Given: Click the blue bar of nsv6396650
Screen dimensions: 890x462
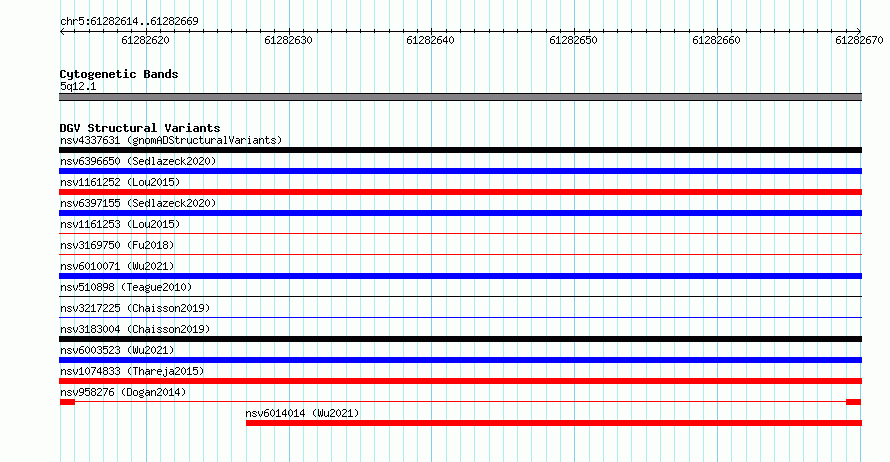Looking at the screenshot, I should pyautogui.click(x=460, y=171).
